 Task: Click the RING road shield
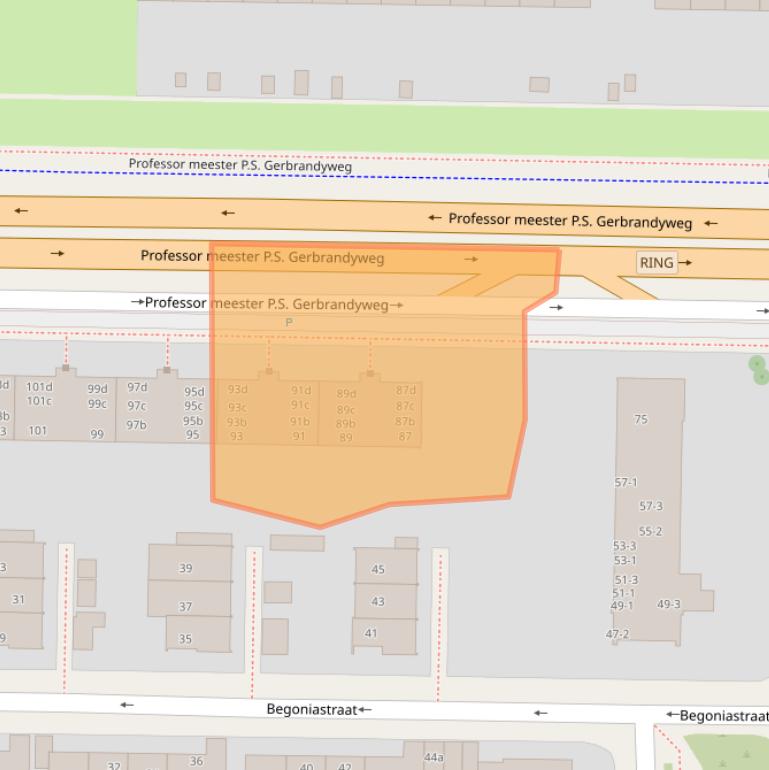[x=656, y=263]
